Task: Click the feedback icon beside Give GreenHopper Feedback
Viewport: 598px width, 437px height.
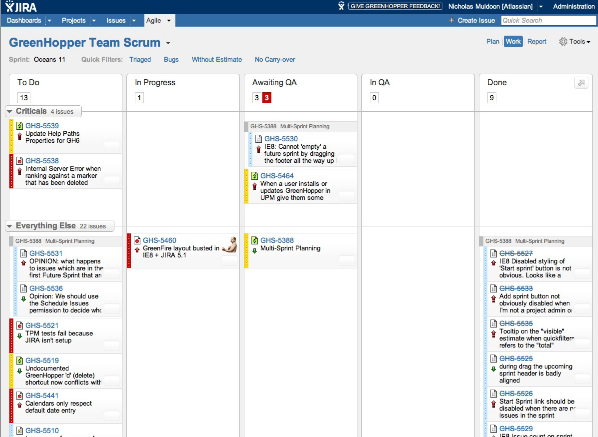Action: [341, 6]
